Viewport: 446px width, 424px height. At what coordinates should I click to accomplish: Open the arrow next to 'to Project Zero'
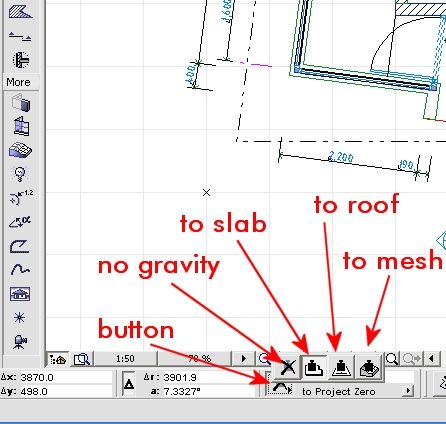point(408,391)
